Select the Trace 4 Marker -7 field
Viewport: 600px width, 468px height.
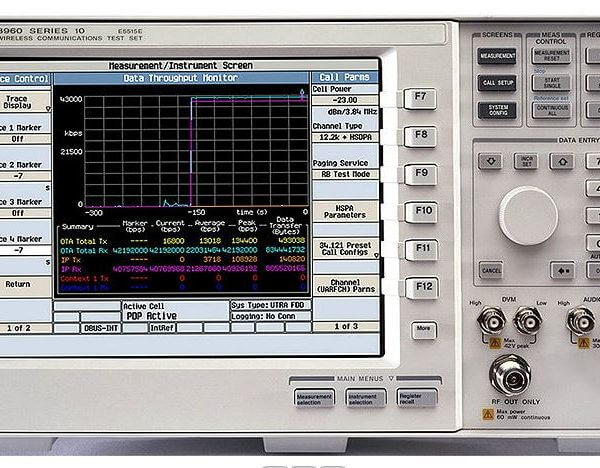pyautogui.click(x=25, y=250)
